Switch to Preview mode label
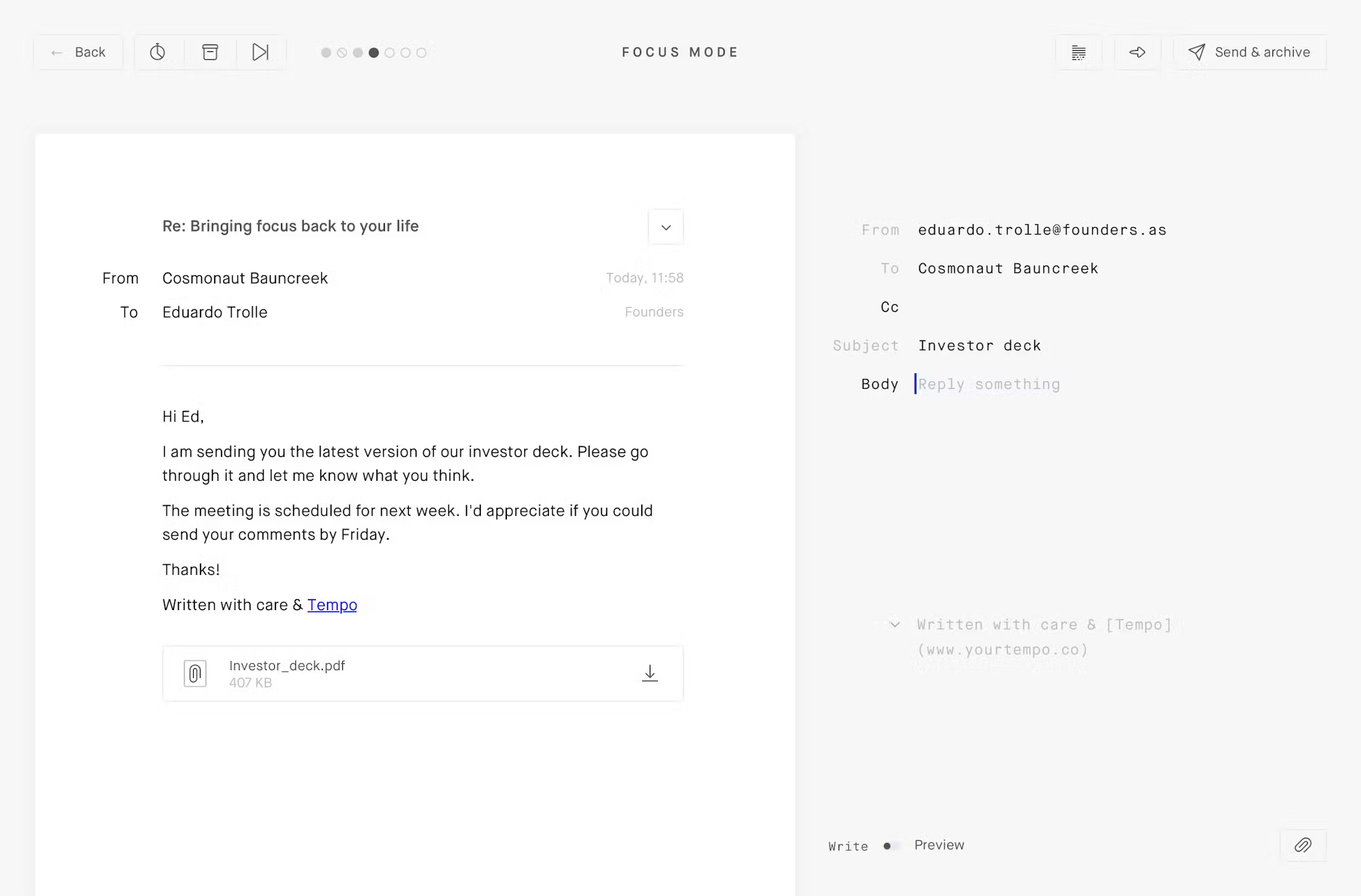 [939, 845]
